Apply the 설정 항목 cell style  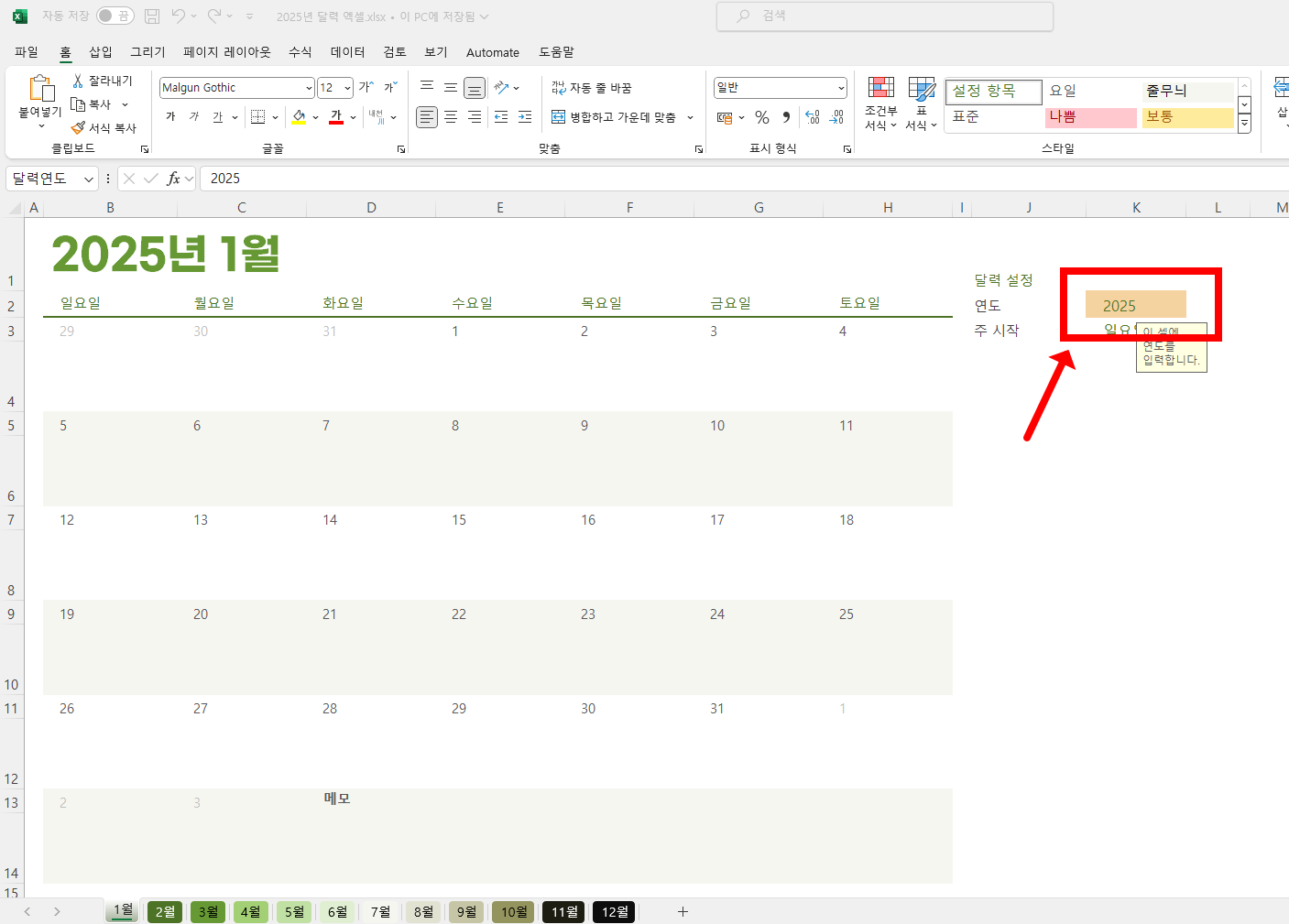[x=993, y=91]
